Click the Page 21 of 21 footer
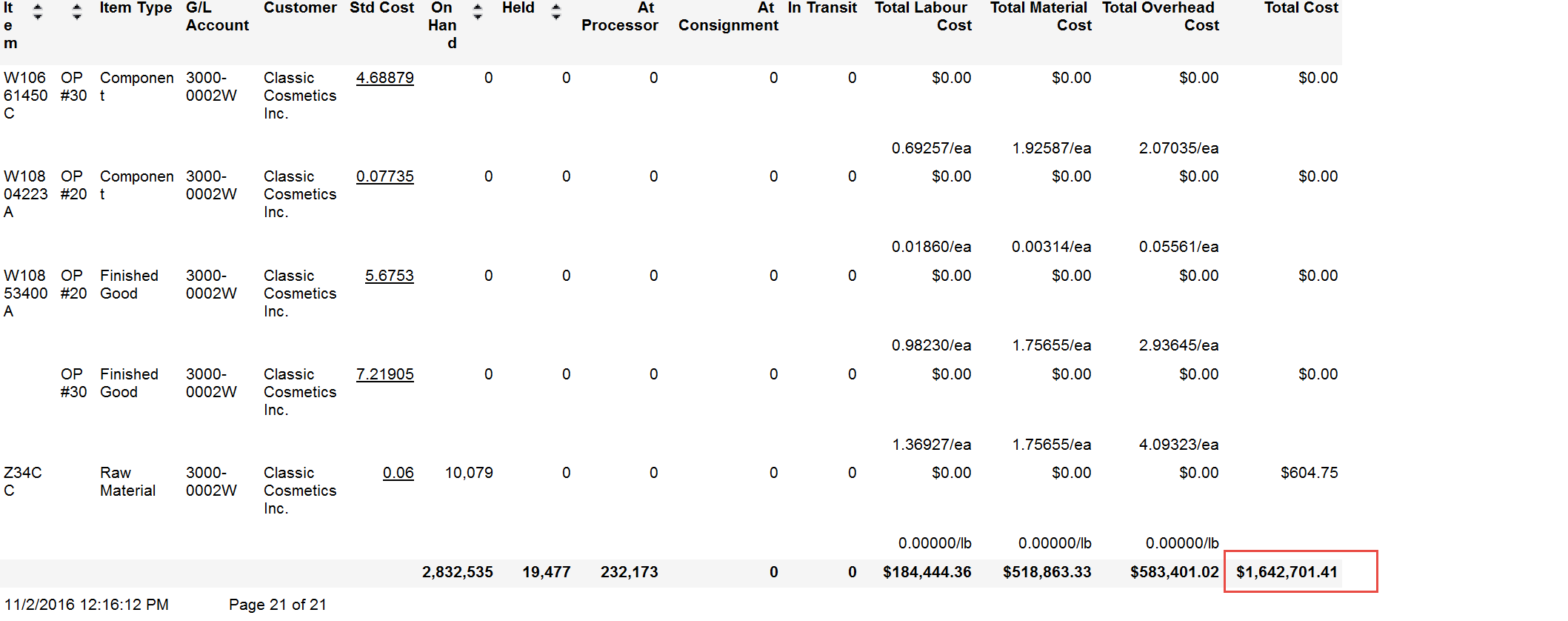1568x621 pixels. pyautogui.click(x=277, y=605)
